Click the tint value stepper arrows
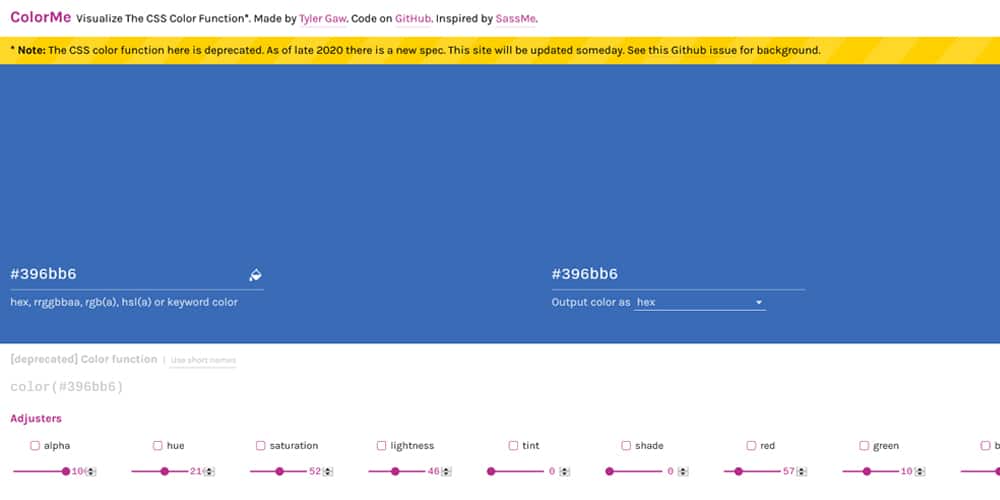 coord(564,472)
